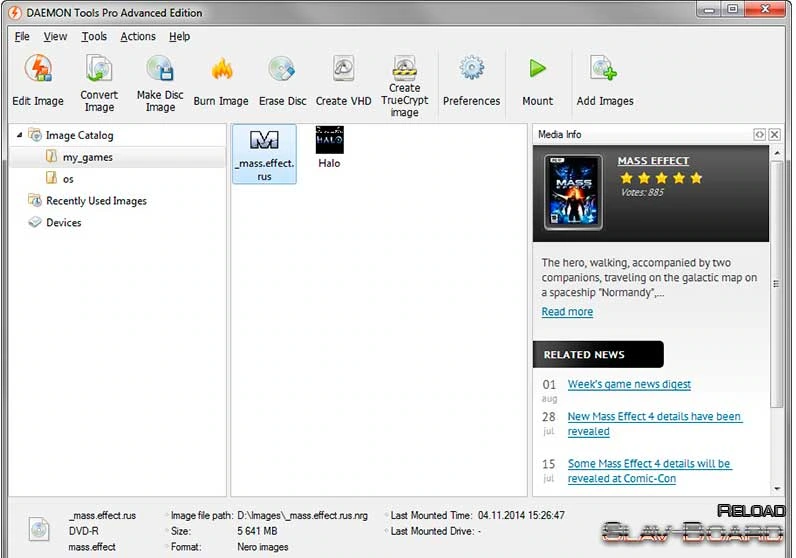Select Image Catalog in the tree
796x558 pixels.
[79, 135]
